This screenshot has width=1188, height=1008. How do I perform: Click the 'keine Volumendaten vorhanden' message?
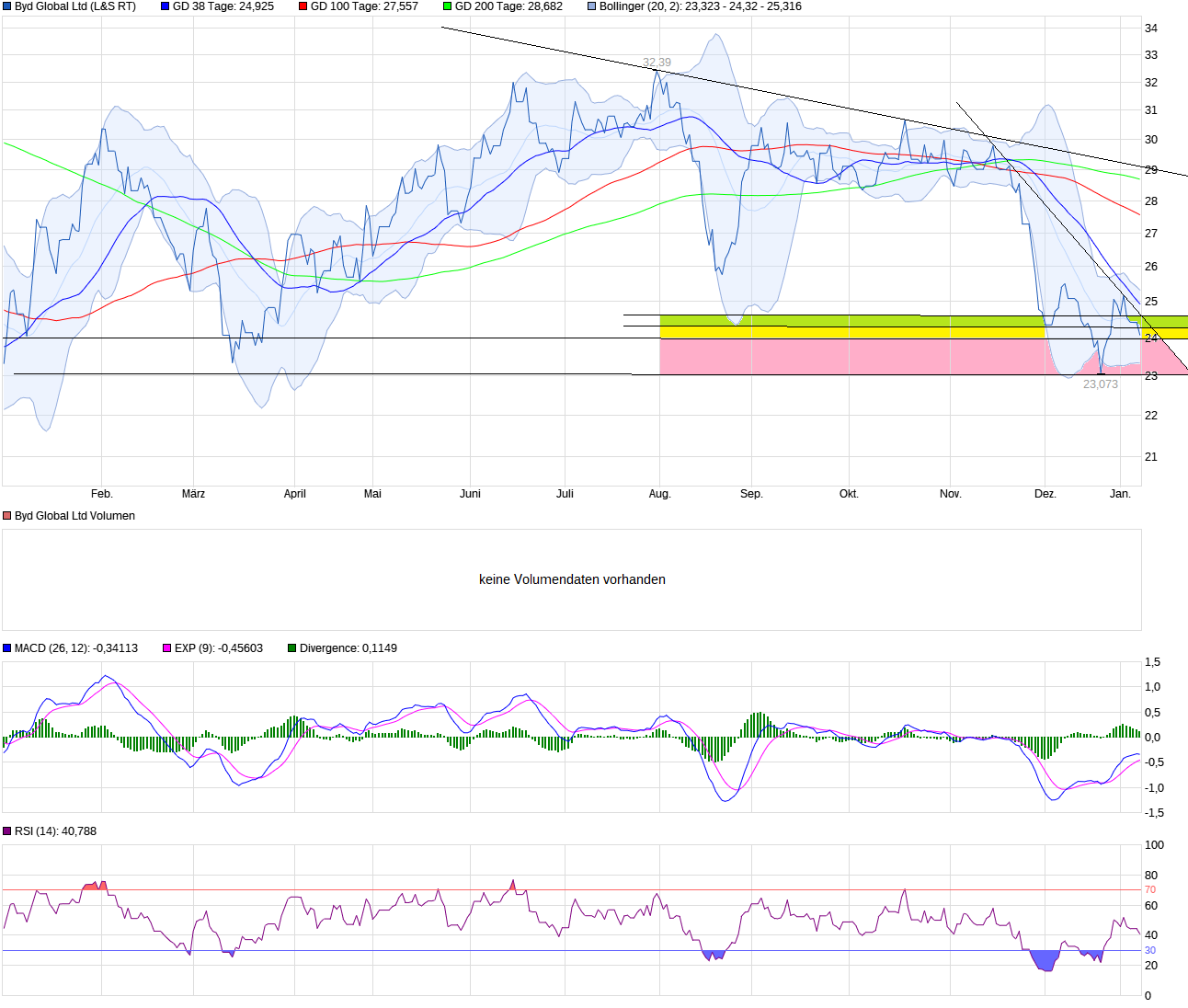[572, 579]
